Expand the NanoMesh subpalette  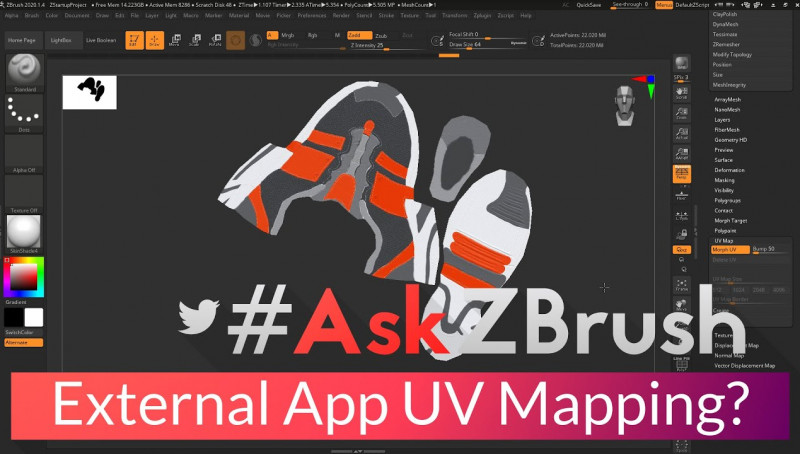click(x=727, y=110)
